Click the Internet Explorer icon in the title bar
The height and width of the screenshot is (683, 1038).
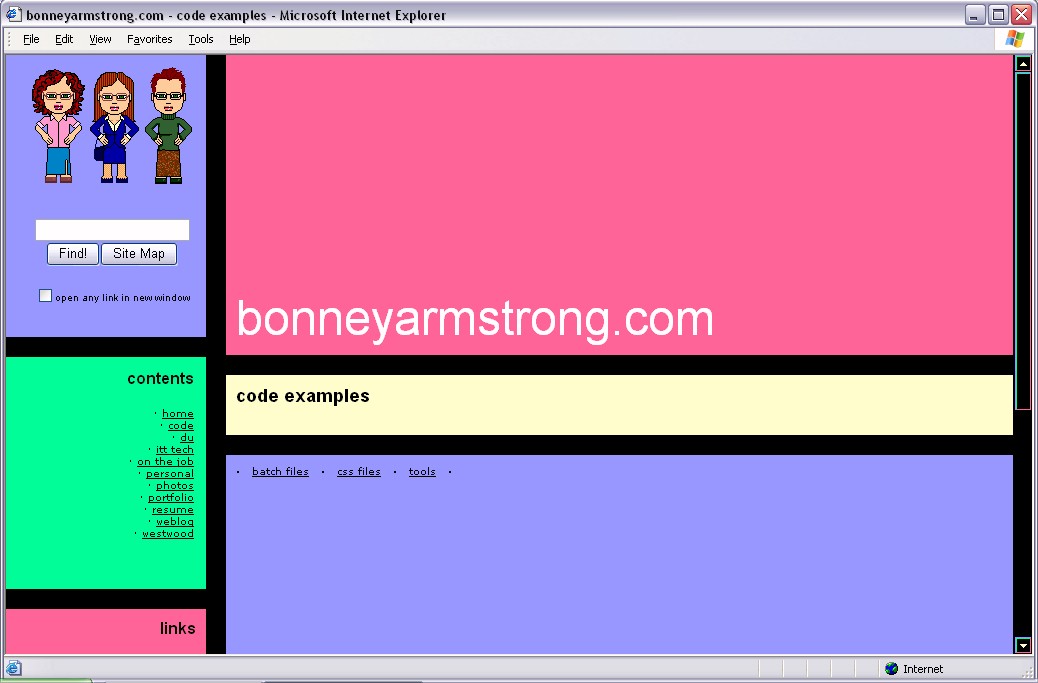tap(14, 15)
